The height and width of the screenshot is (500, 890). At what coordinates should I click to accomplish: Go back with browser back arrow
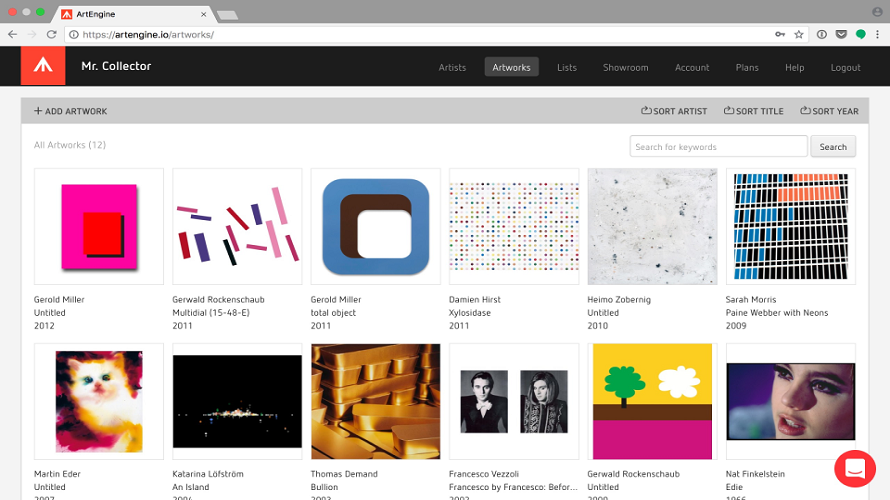tap(12, 35)
